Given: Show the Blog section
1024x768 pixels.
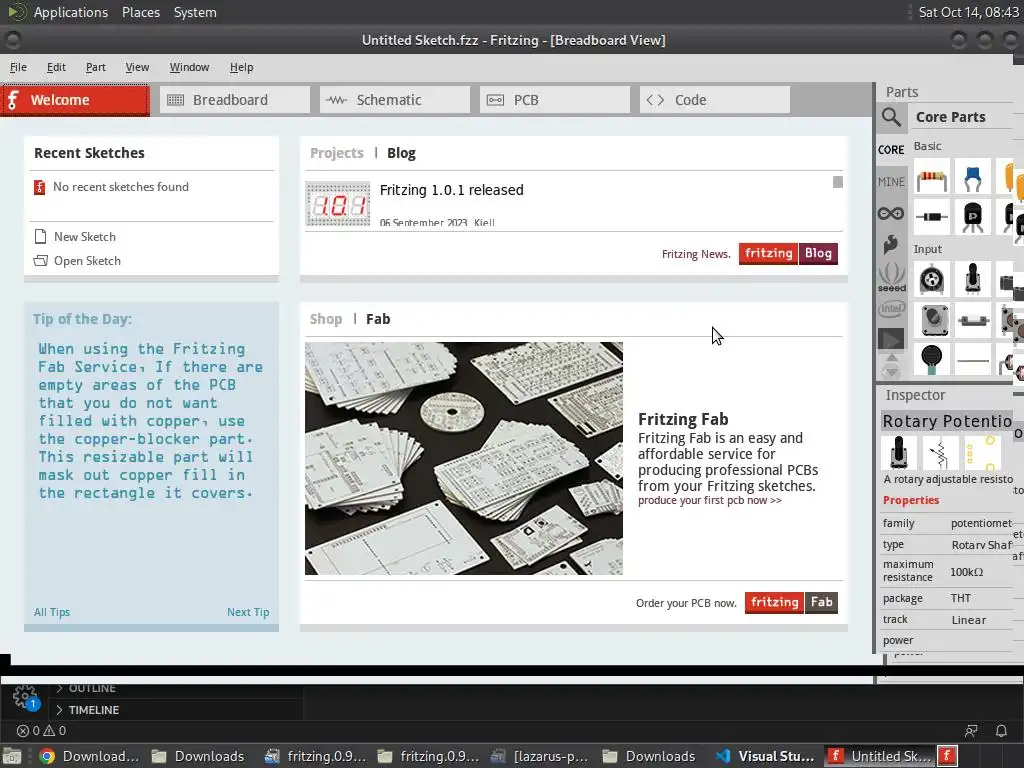Looking at the screenshot, I should click(x=401, y=153).
